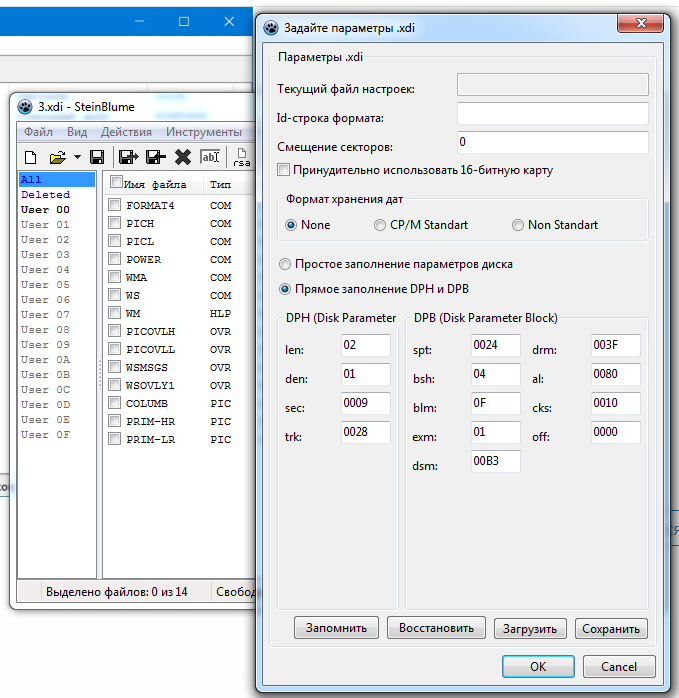
Task: Click the 'rsa' document toolbar icon
Action: click(241, 157)
